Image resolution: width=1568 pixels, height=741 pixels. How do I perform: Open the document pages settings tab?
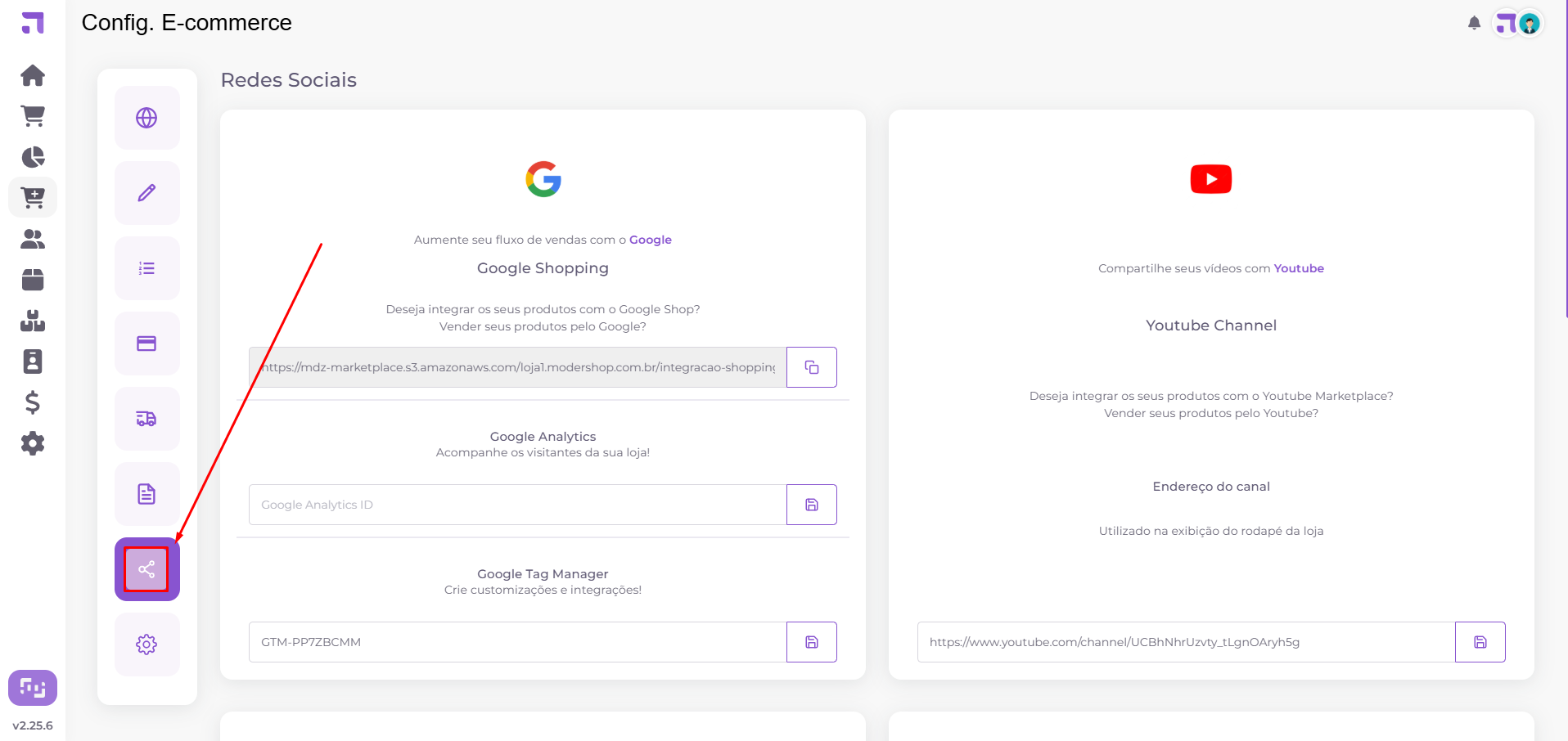point(146,494)
